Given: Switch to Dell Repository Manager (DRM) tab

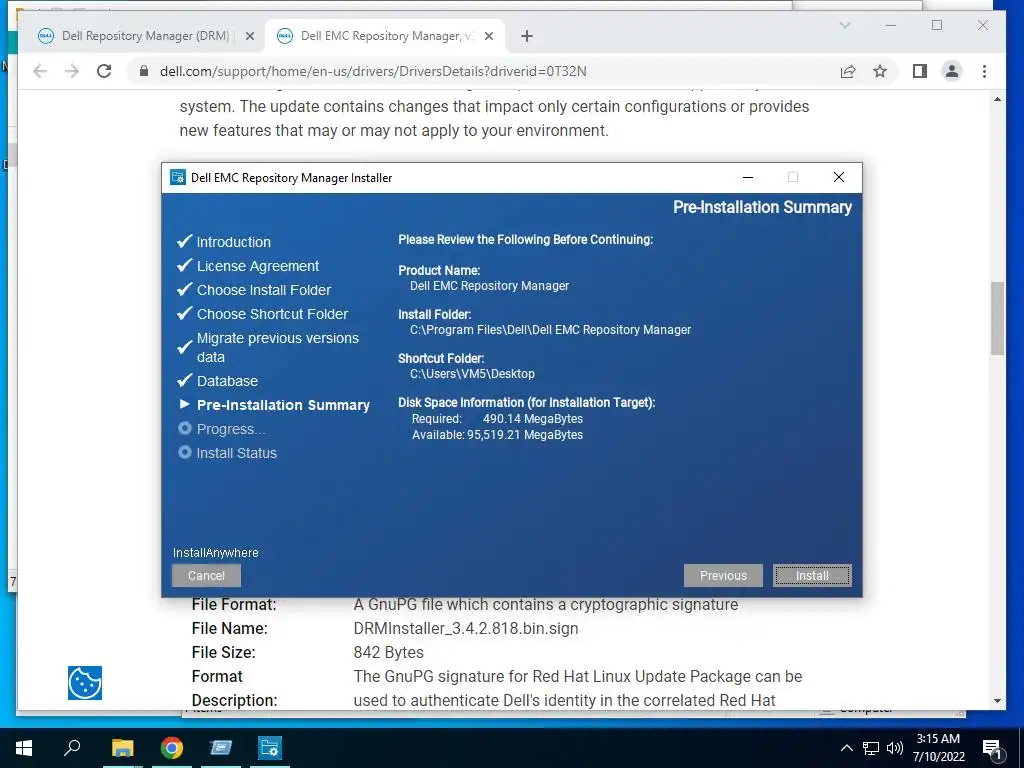Looking at the screenshot, I should 146,36.
